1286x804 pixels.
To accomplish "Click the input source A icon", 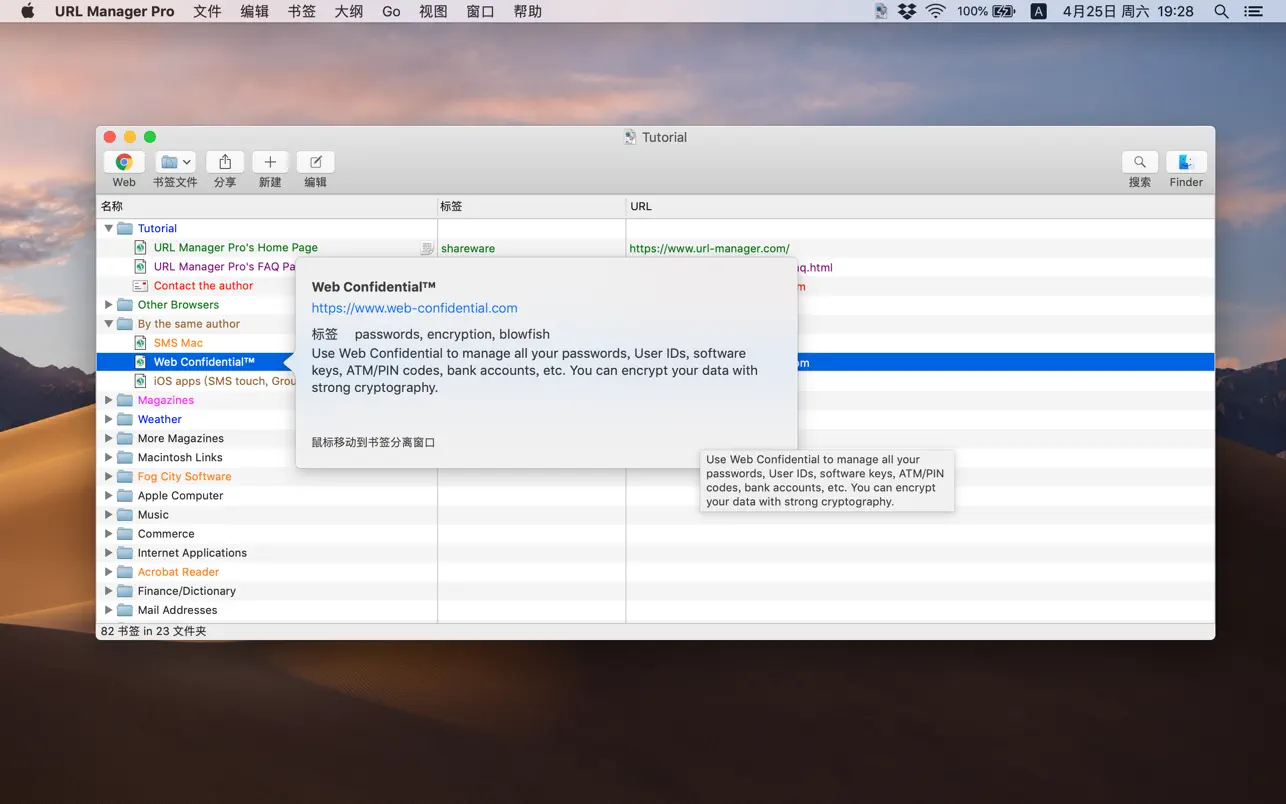I will click(x=1039, y=12).
